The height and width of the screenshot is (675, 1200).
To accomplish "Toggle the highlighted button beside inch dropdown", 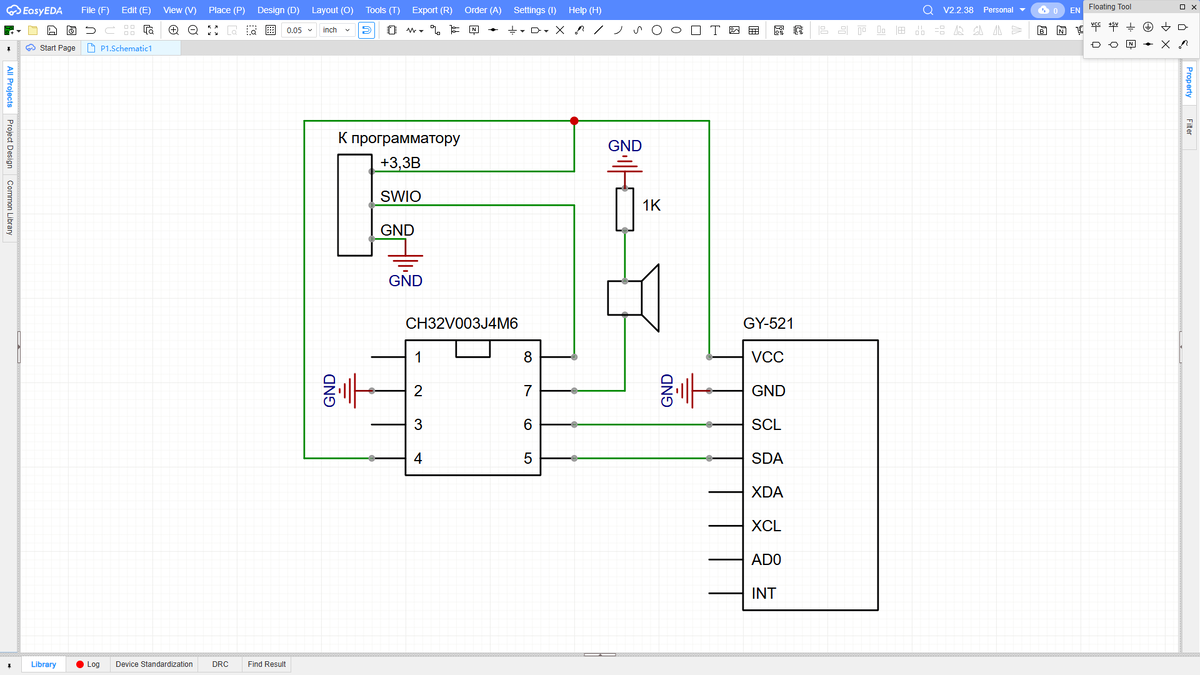I will (x=366, y=30).
